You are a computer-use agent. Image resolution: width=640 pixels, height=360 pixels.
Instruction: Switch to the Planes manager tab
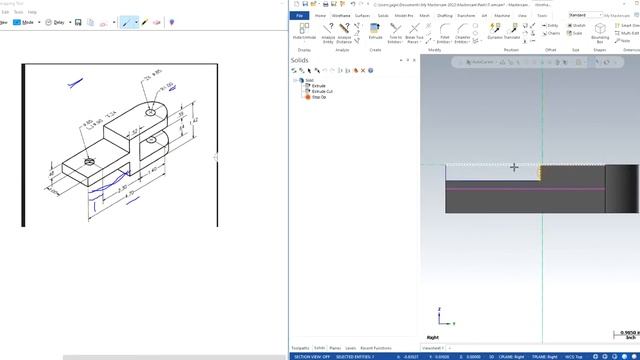click(x=335, y=348)
